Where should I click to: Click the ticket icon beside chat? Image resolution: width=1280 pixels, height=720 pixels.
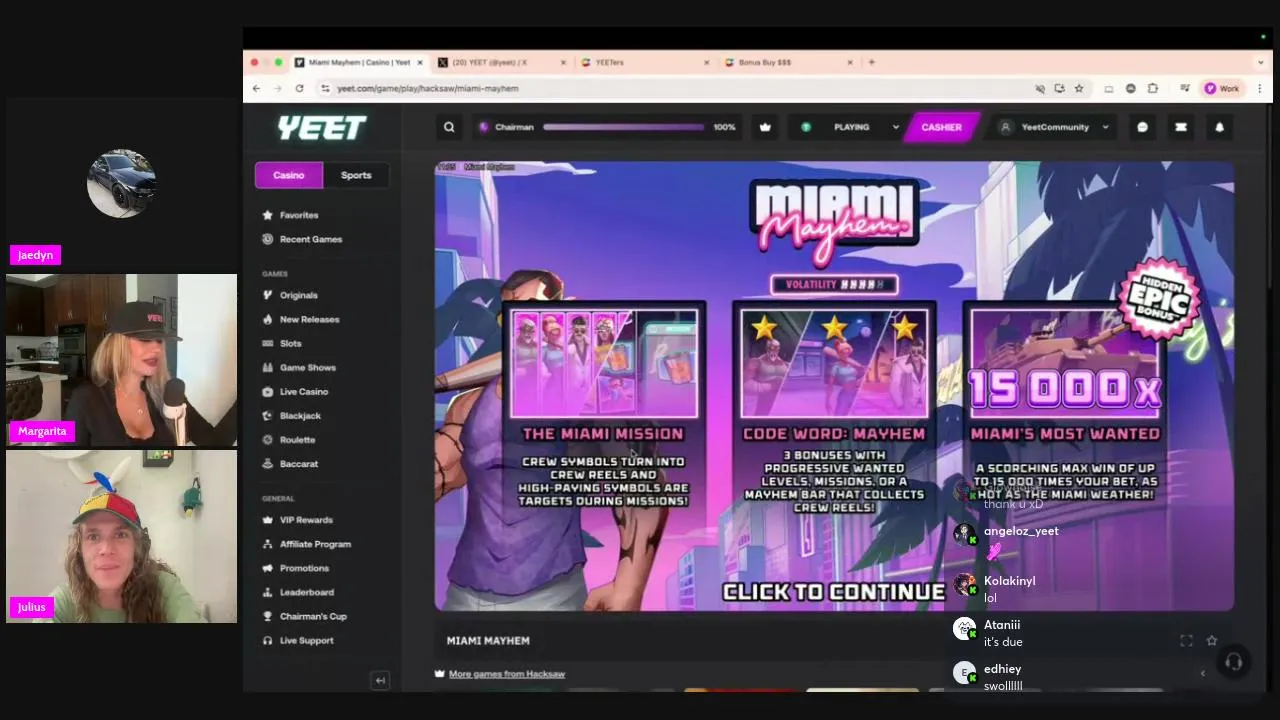click(x=1181, y=127)
